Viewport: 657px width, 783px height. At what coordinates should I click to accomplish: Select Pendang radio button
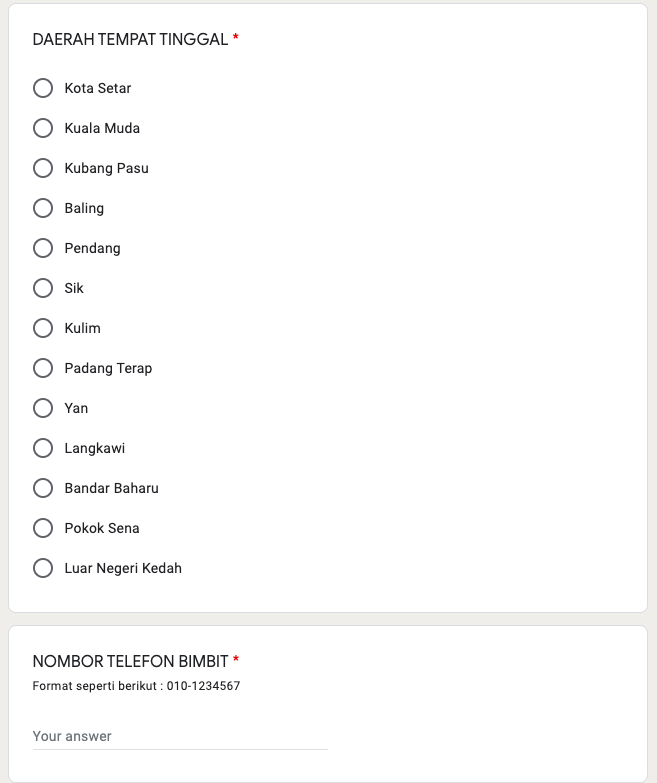pyautogui.click(x=43, y=248)
